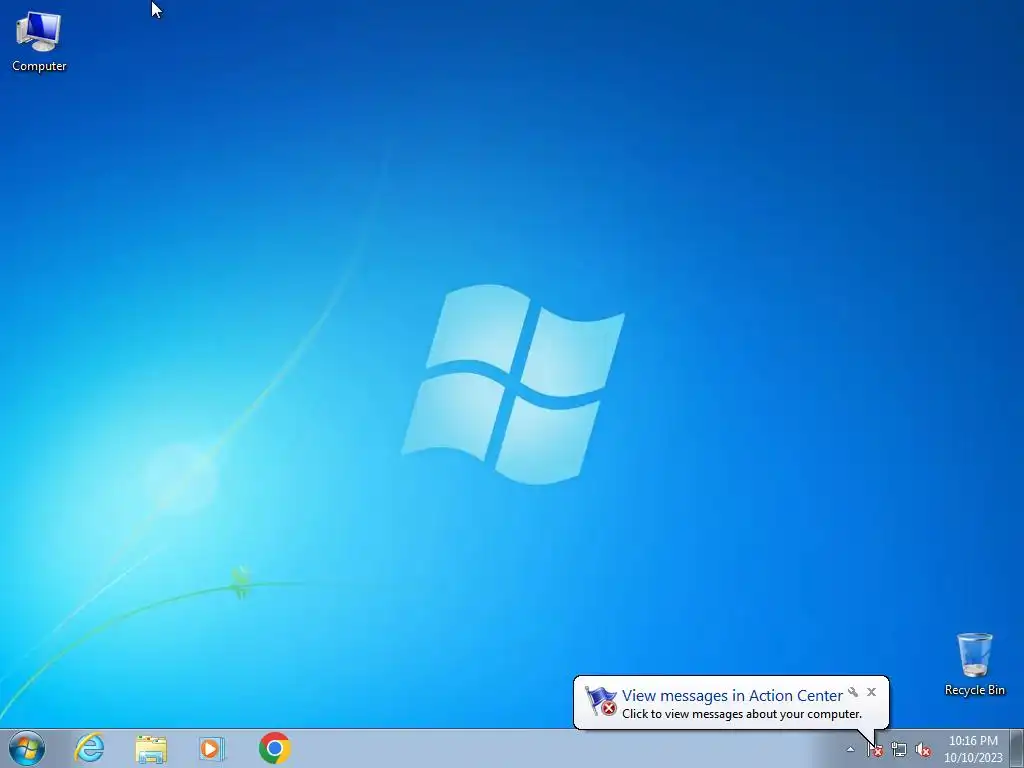The height and width of the screenshot is (768, 1024).
Task: Select the Recycle Bin desktop icon
Action: pyautogui.click(x=974, y=664)
